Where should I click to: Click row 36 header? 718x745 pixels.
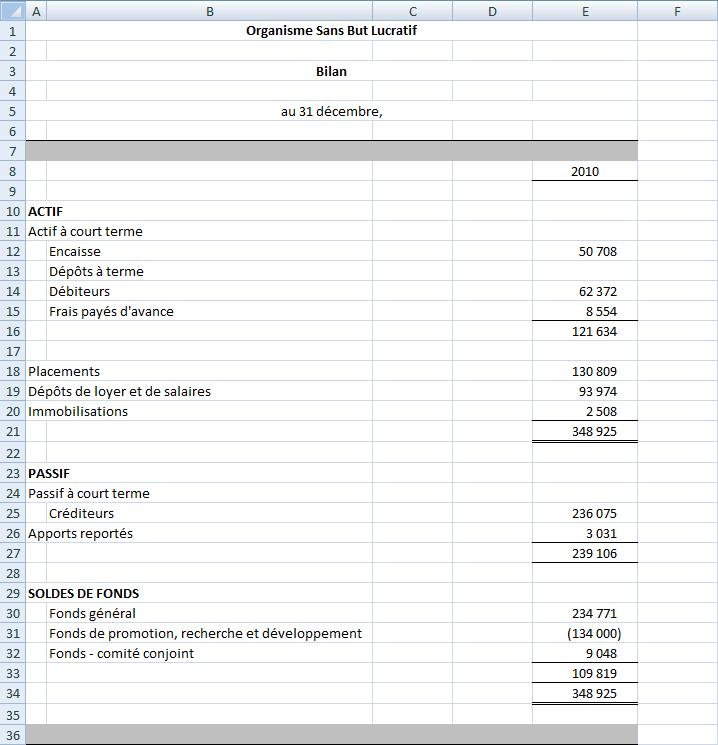[x=12, y=734]
